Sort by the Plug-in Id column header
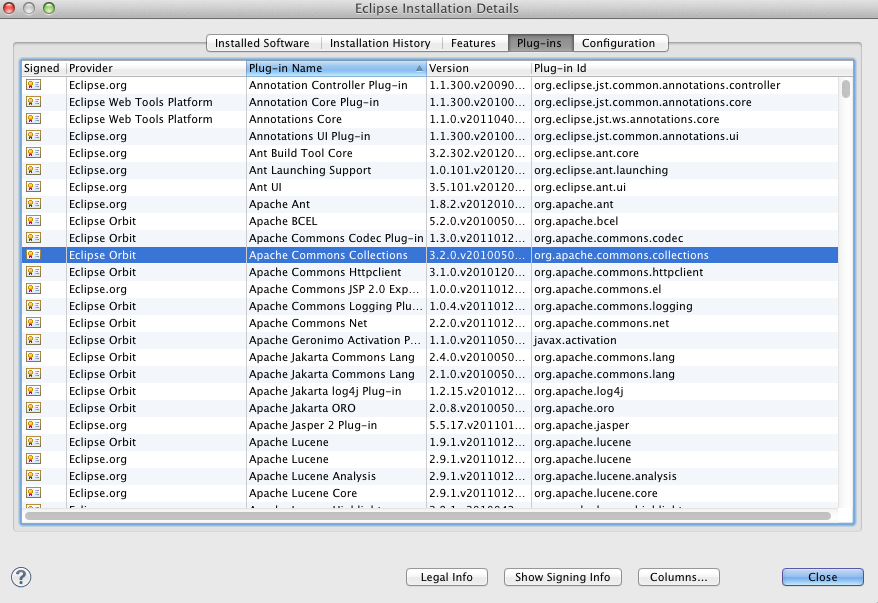Screen dimensions: 878x603 (x=692, y=68)
